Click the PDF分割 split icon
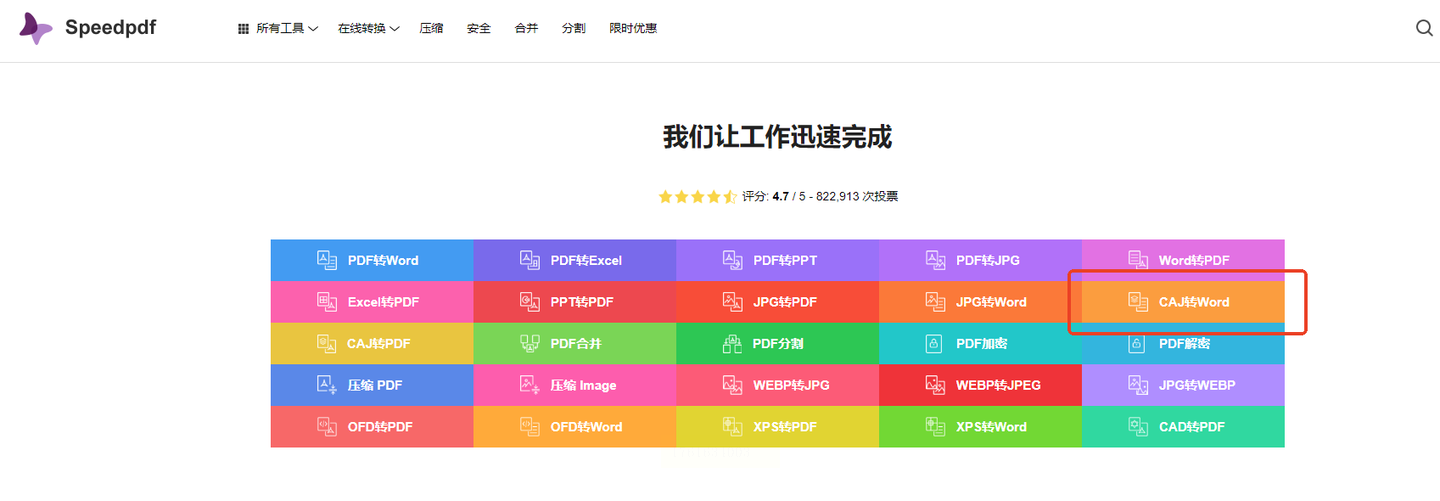Screen dimensions: 1440x501 tap(732, 344)
